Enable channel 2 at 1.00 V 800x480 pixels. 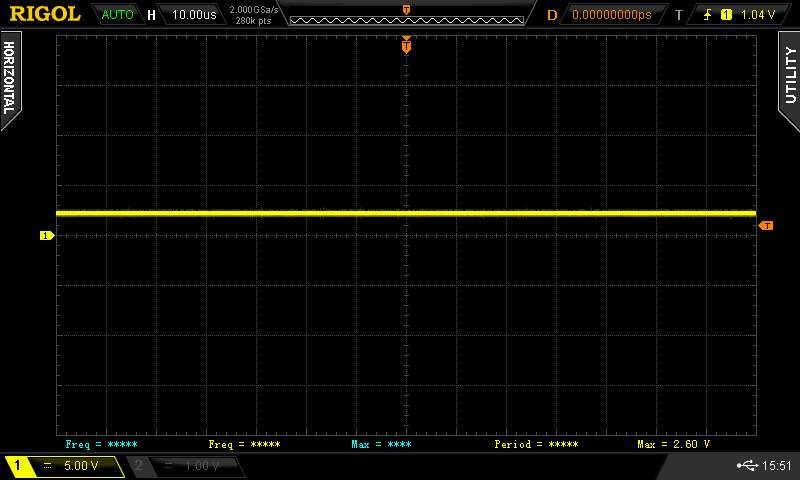(x=186, y=466)
